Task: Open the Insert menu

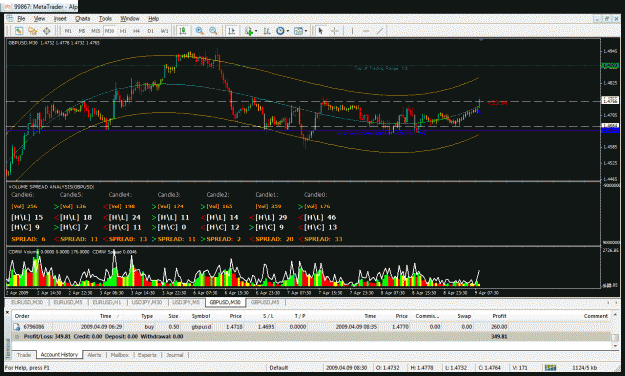Action: [x=60, y=18]
